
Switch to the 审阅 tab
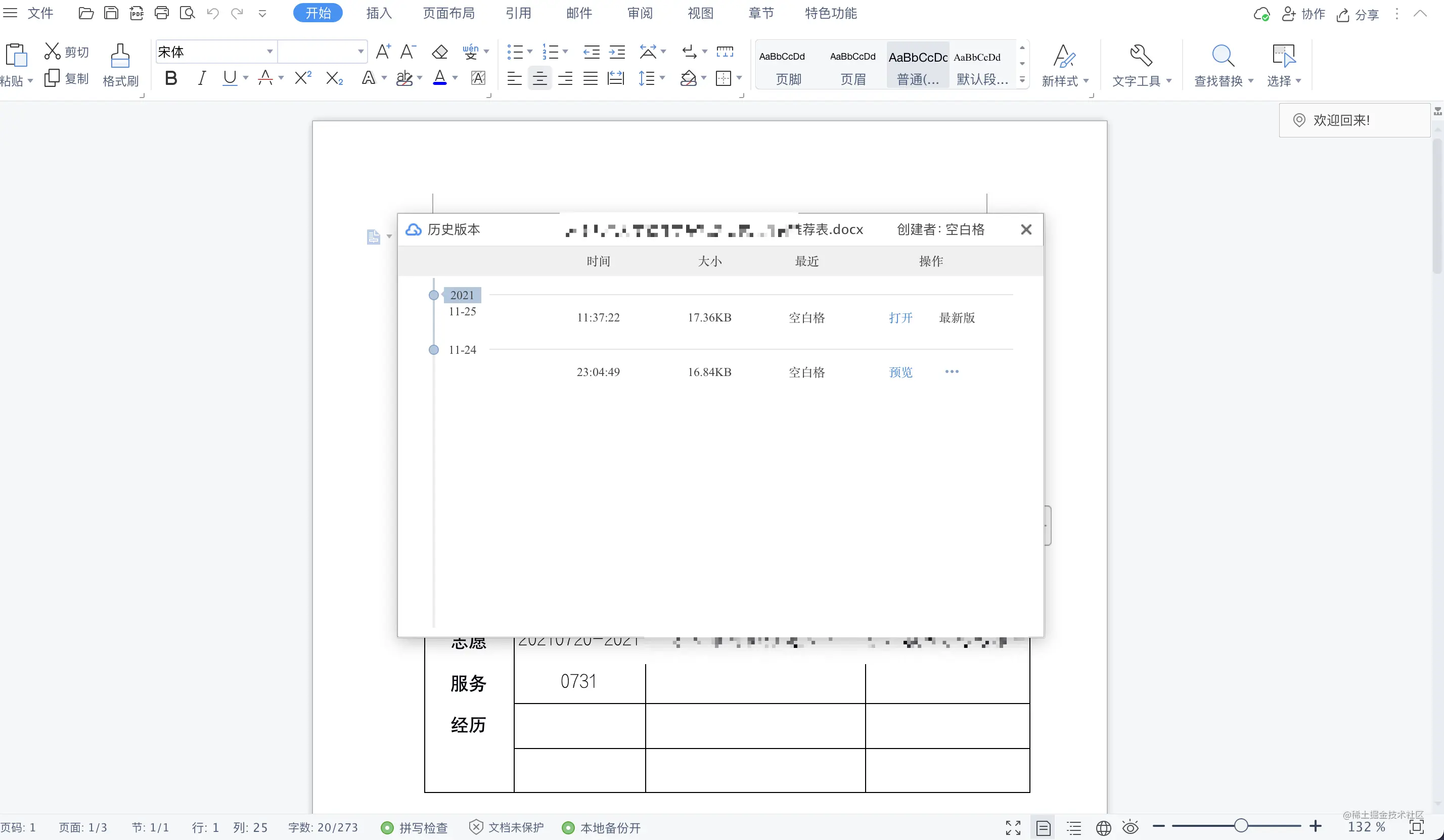[x=640, y=13]
